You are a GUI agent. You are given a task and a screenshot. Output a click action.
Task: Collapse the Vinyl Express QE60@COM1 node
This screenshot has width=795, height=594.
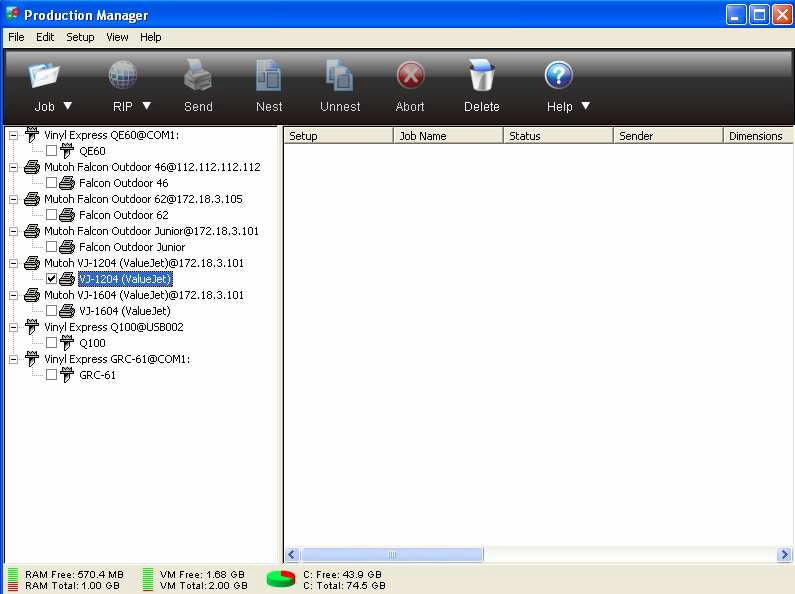14,135
